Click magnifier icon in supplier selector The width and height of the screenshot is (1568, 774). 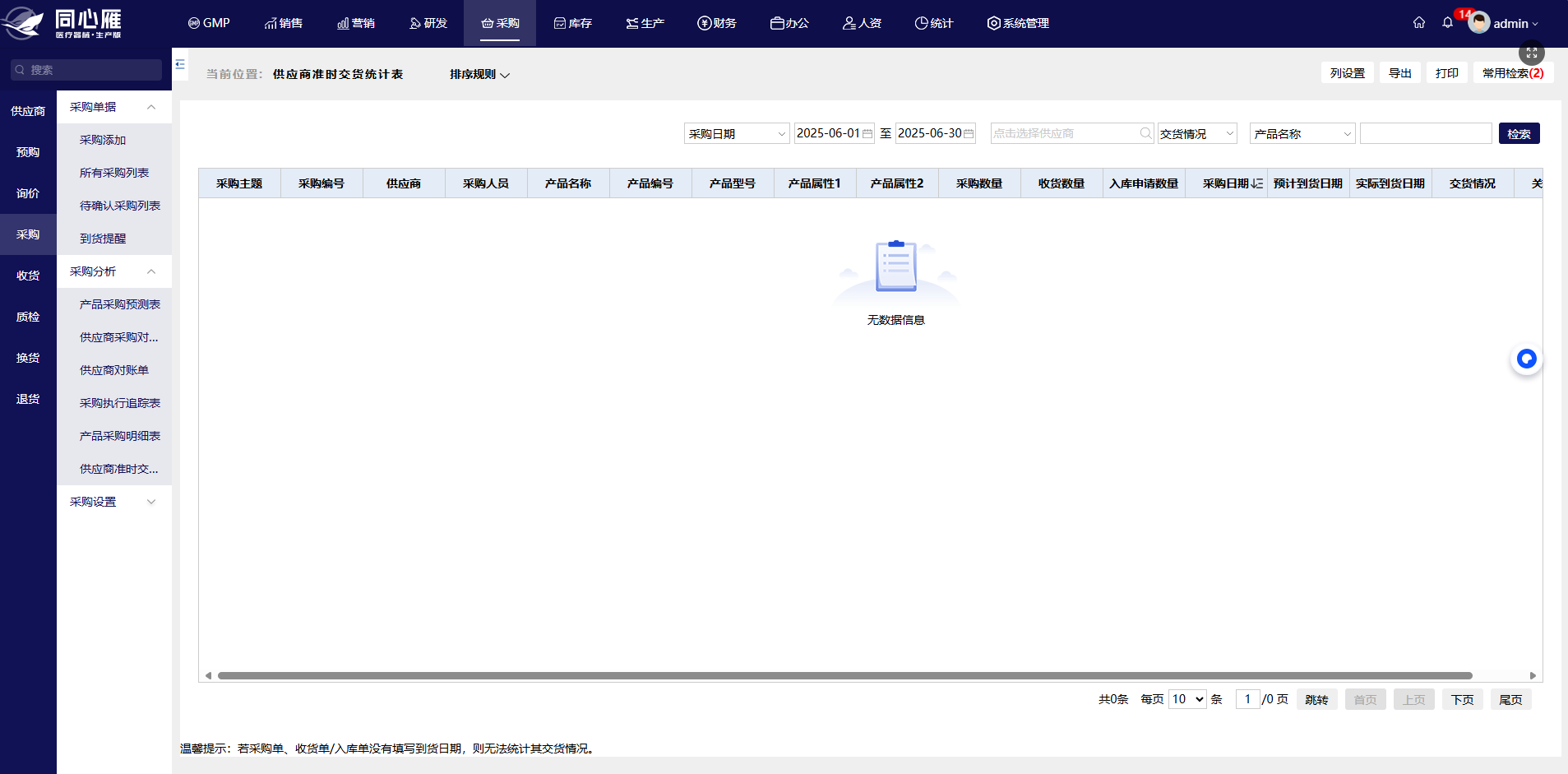1146,133
